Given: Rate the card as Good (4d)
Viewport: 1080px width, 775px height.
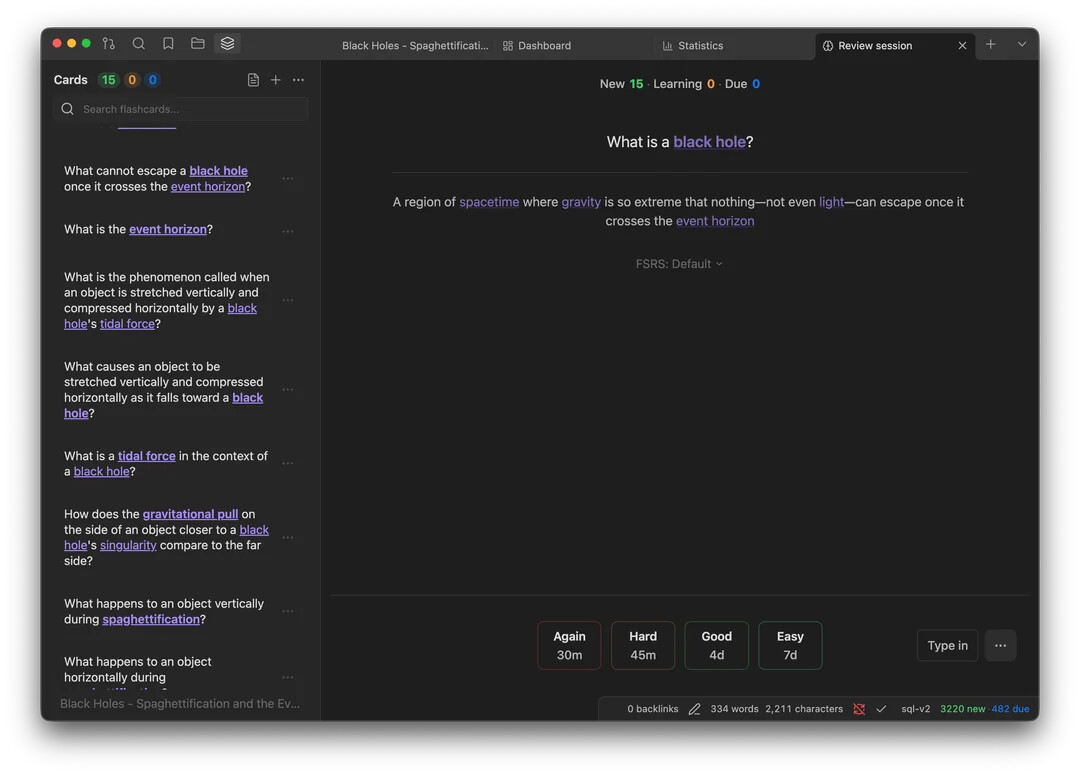Looking at the screenshot, I should coord(716,645).
